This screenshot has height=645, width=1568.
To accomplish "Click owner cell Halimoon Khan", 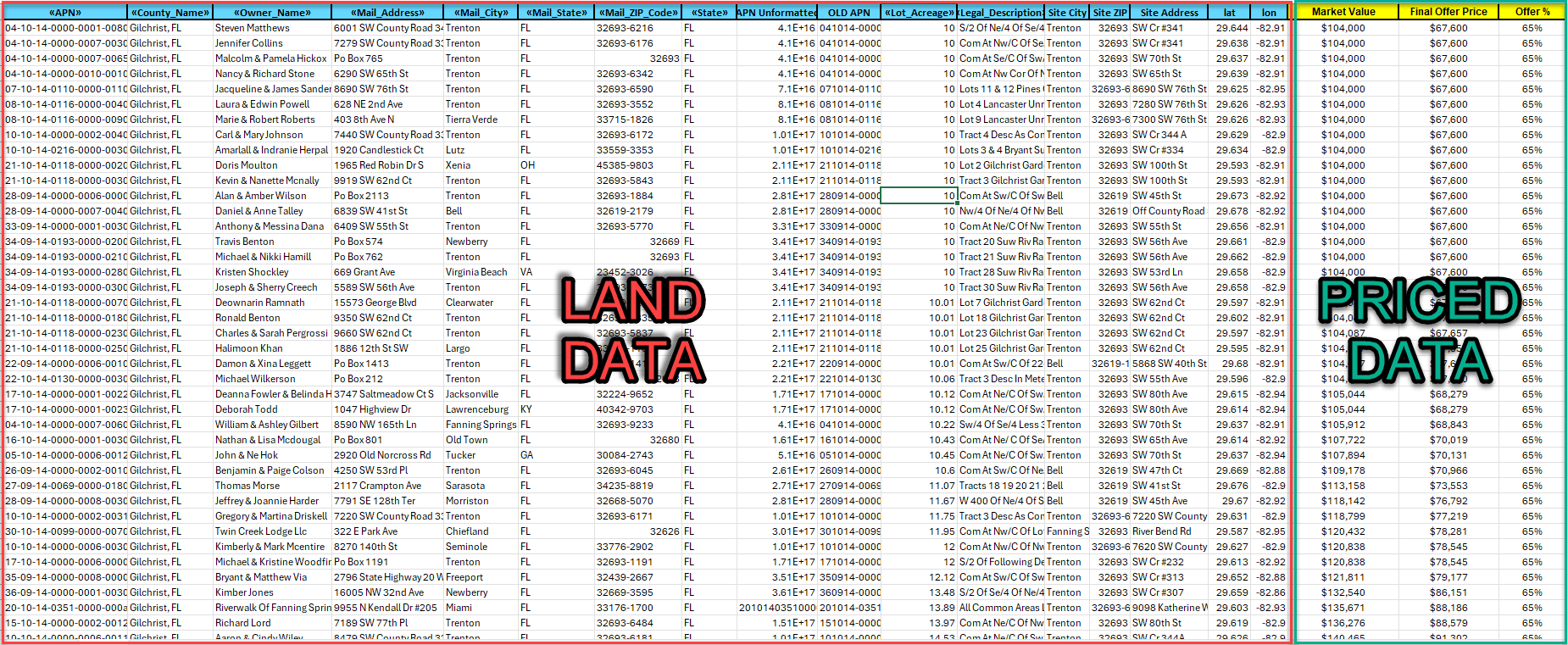I will click(271, 348).
